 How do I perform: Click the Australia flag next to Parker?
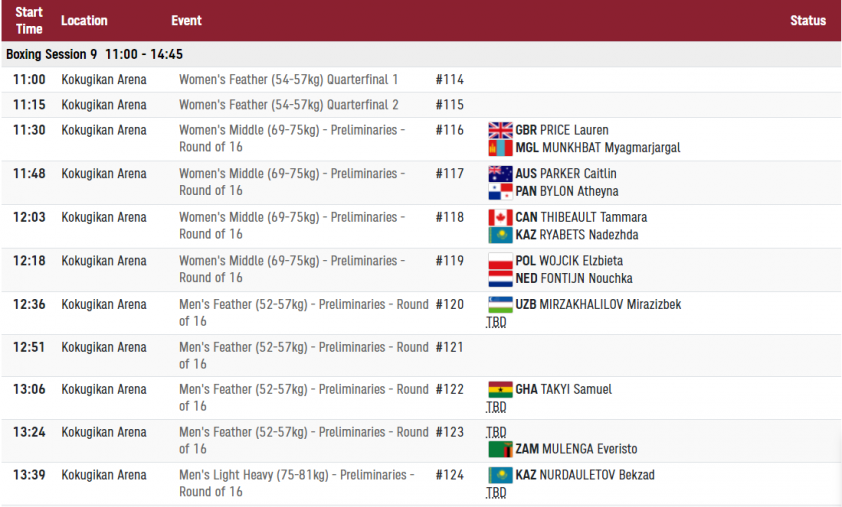point(500,174)
